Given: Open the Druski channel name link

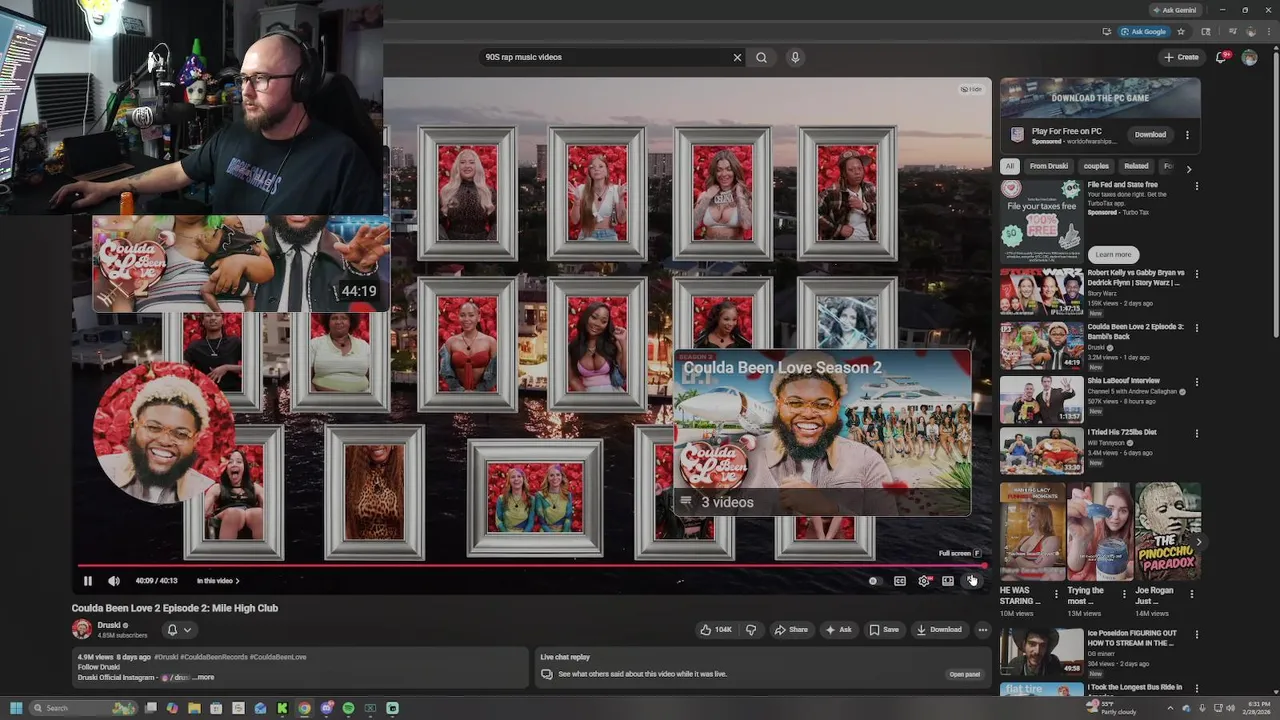Looking at the screenshot, I should tap(109, 625).
